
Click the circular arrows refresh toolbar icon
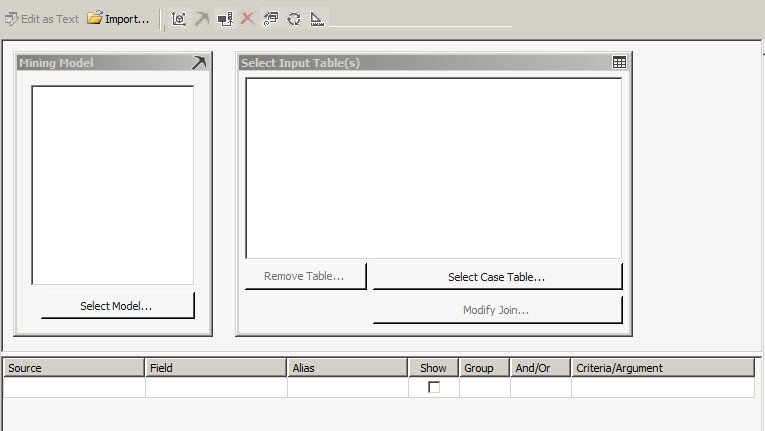point(294,19)
